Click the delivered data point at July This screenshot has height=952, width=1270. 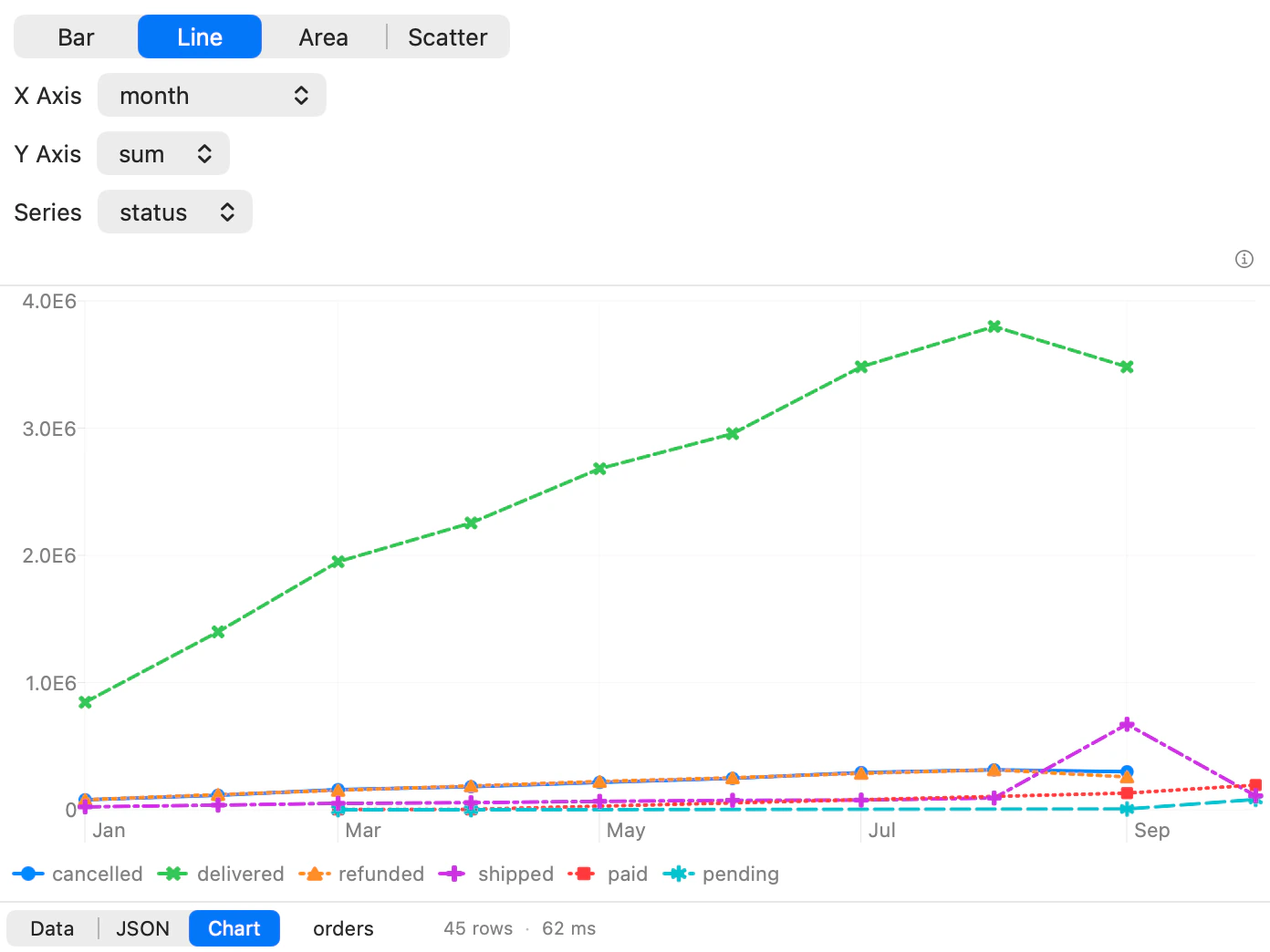click(860, 367)
